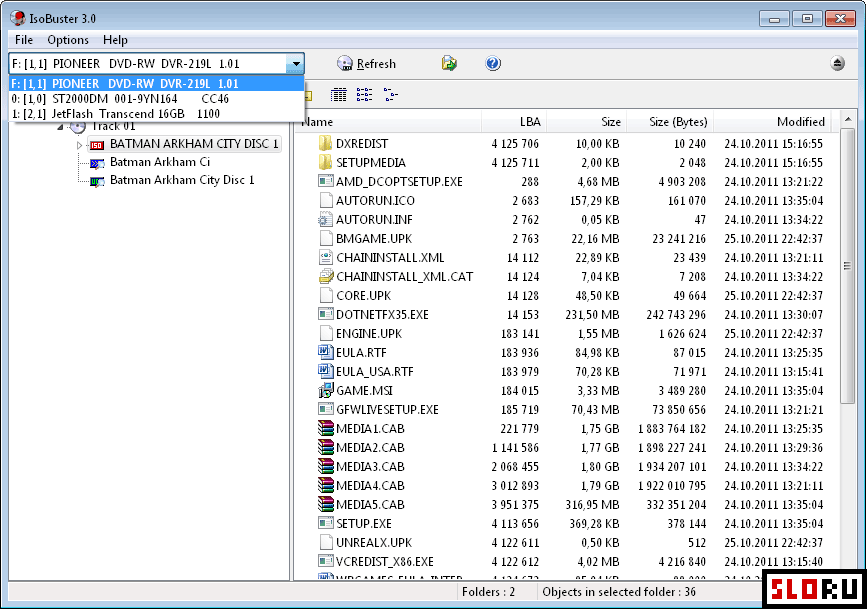Select the AUTORUN.ICO file name

375,200
